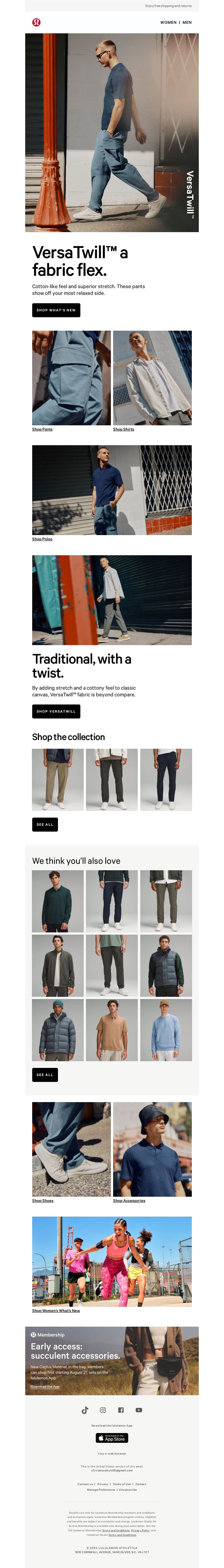224x1568 pixels.
Task: Open the blue sweater product thumbnail
Action: point(166,1030)
